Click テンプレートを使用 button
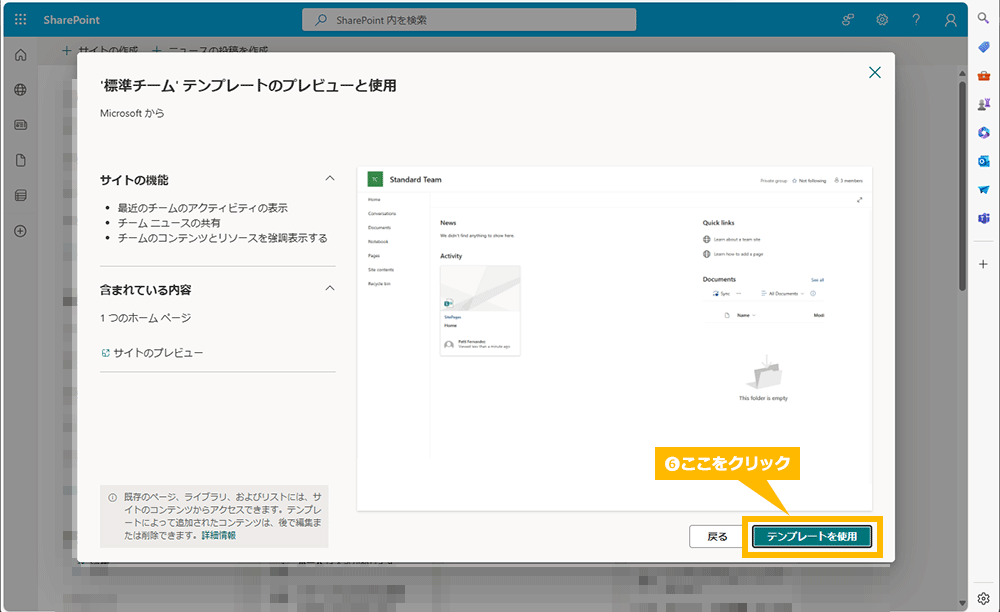This screenshot has width=1000, height=612. (x=812, y=537)
